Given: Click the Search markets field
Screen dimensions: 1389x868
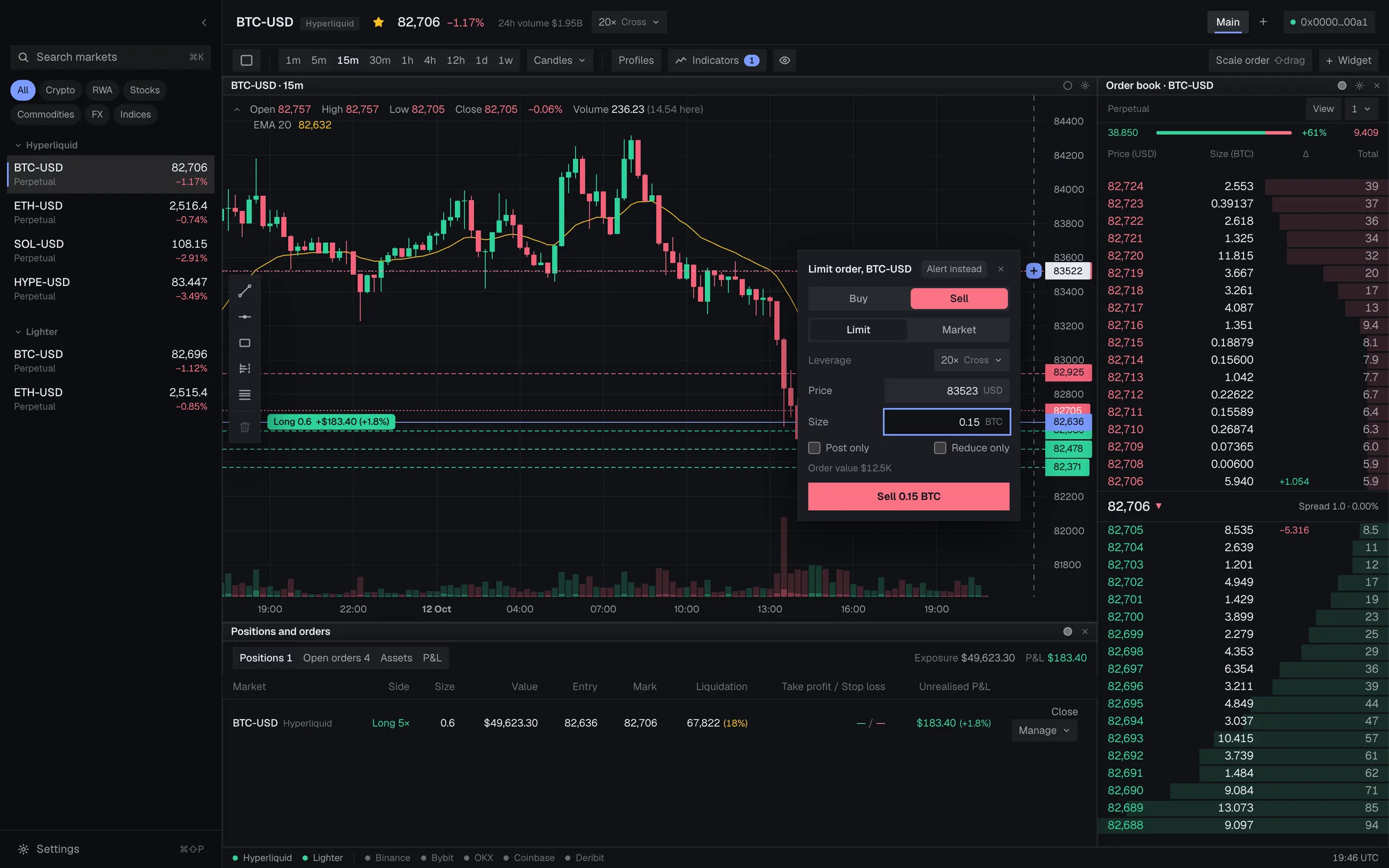Looking at the screenshot, I should 111,57.
